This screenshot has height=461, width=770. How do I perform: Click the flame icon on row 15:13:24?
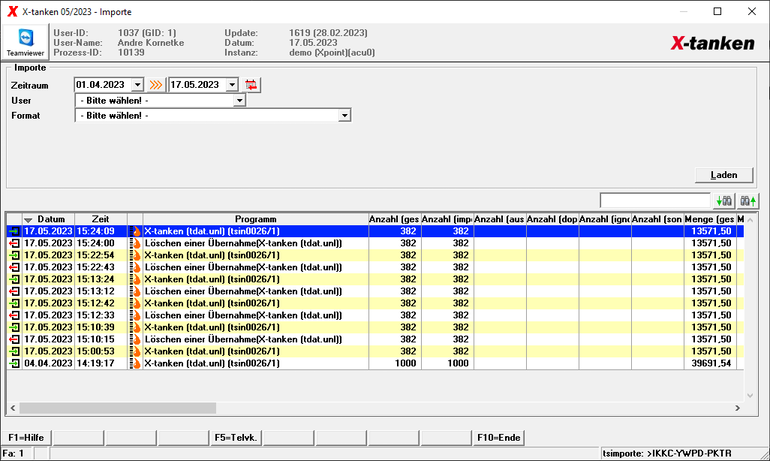point(135,279)
